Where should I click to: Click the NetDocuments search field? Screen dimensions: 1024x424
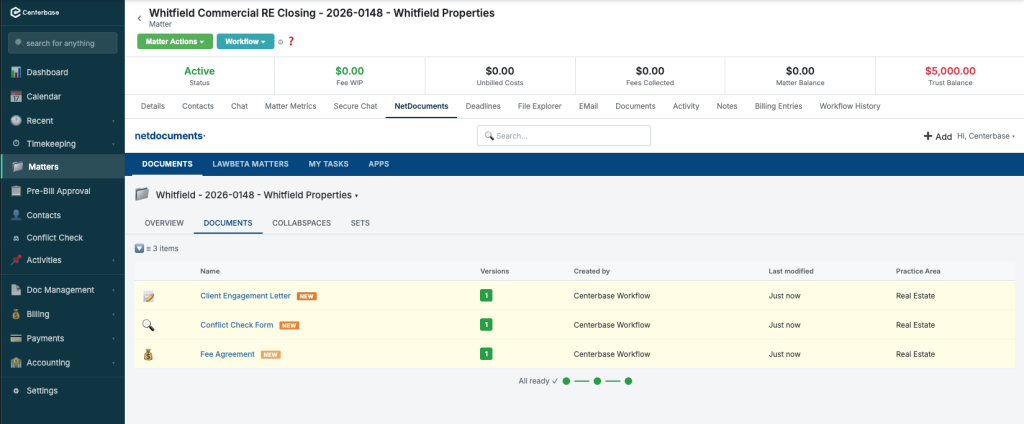click(x=564, y=136)
